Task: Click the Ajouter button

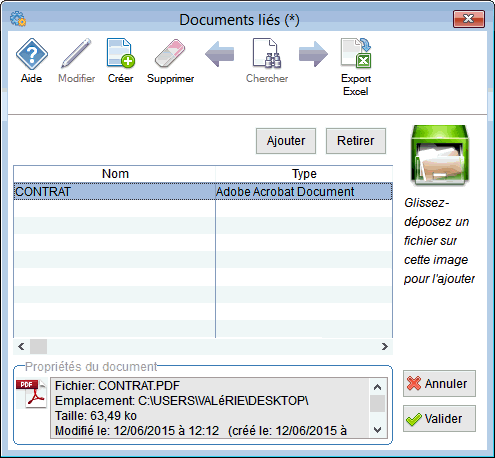Action: [x=286, y=141]
